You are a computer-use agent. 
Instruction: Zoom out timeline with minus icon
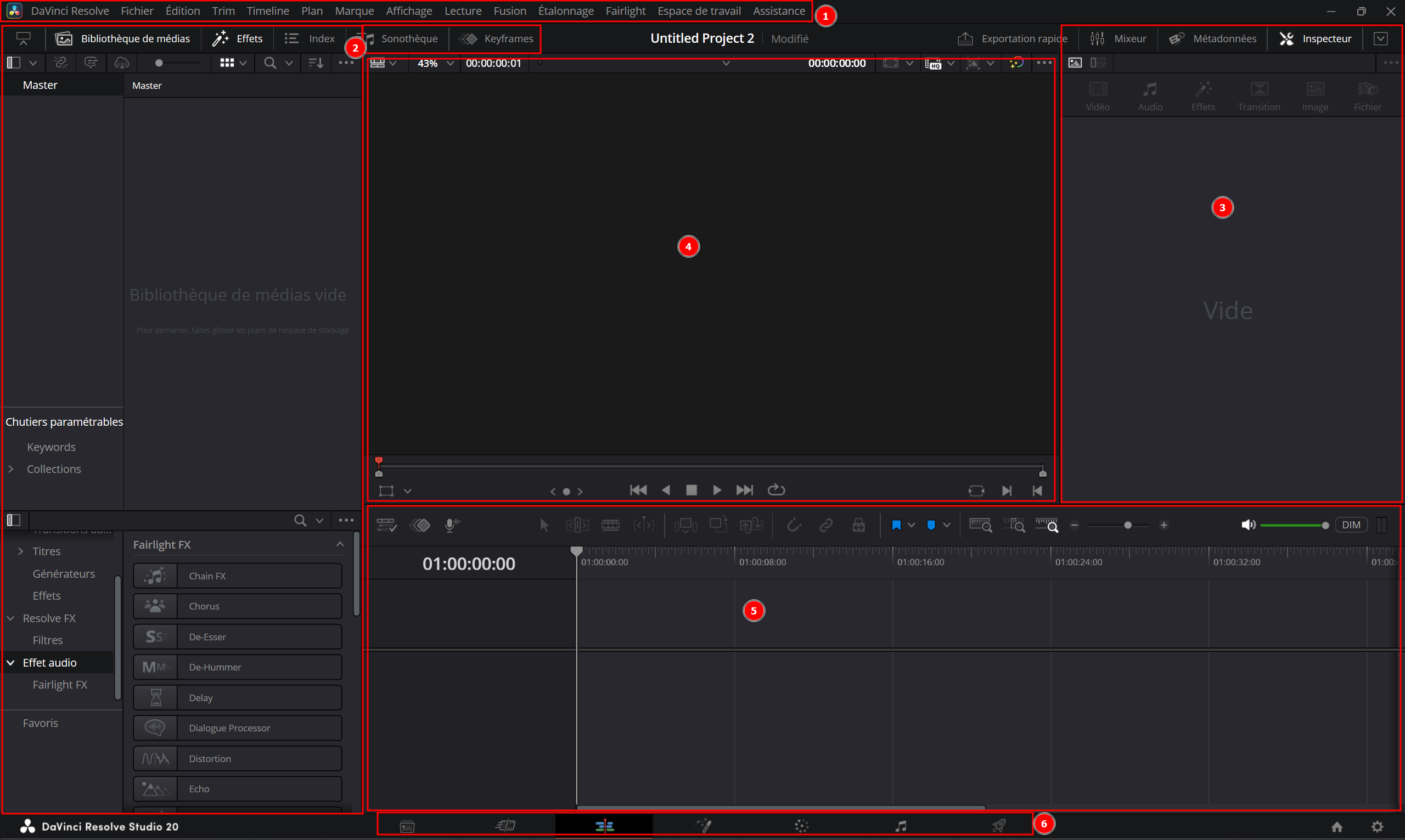point(1075,525)
